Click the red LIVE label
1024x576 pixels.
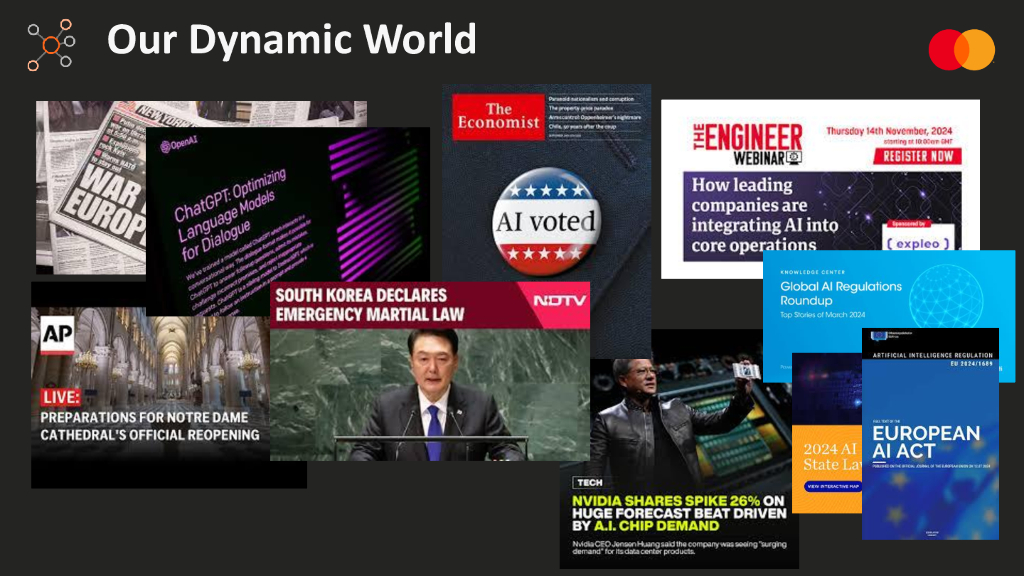point(60,396)
